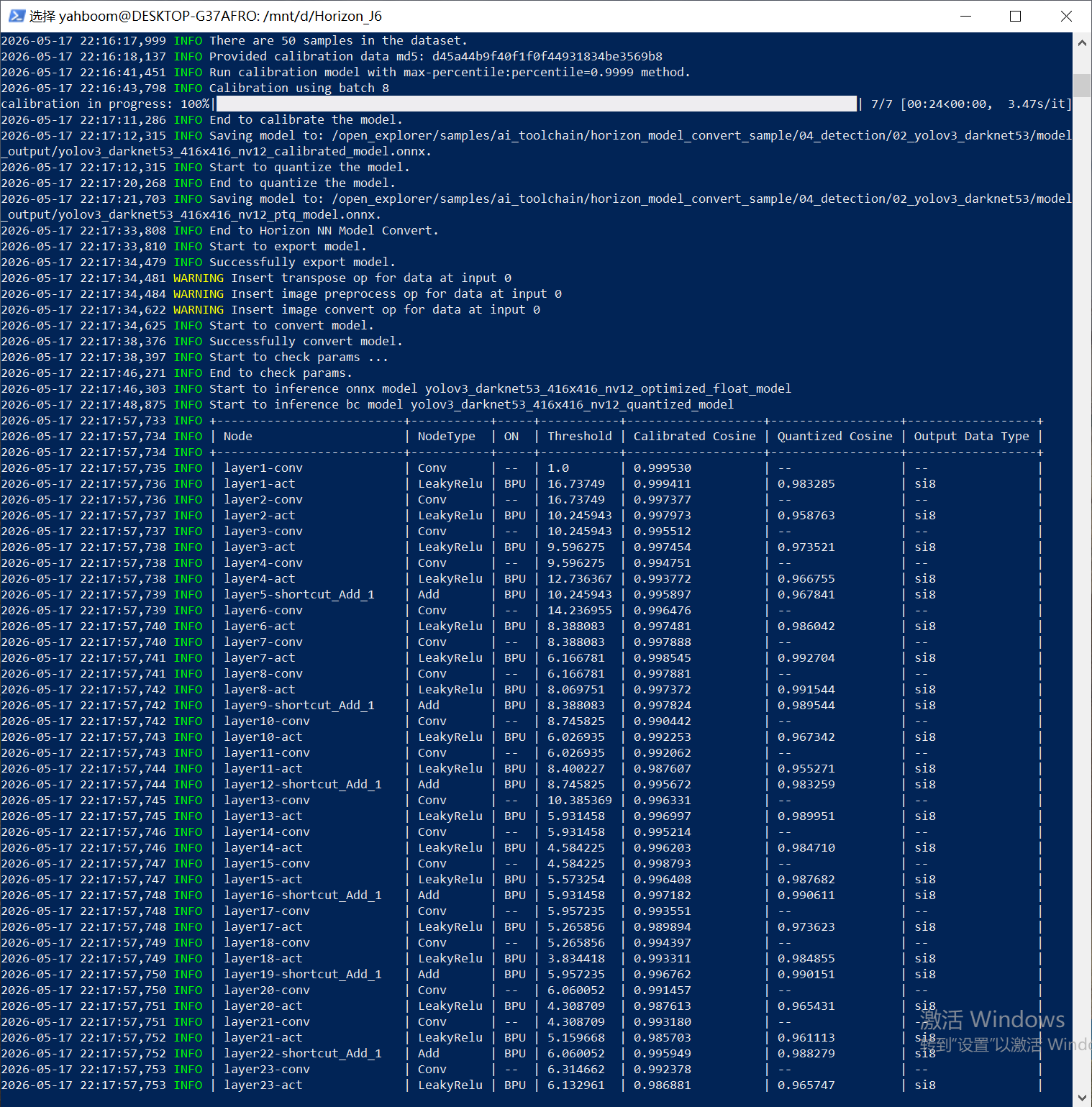The width and height of the screenshot is (1092, 1107).
Task: Click the scrollbar up arrow
Action: pyautogui.click(x=1082, y=42)
